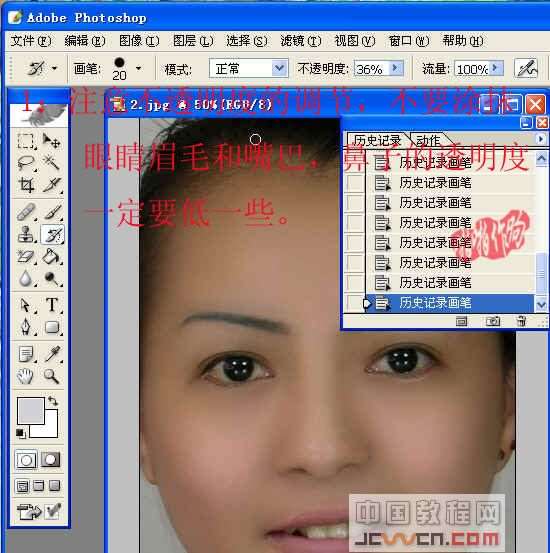Open the 滤镜(T) menu
The image size is (550, 553).
(301, 41)
